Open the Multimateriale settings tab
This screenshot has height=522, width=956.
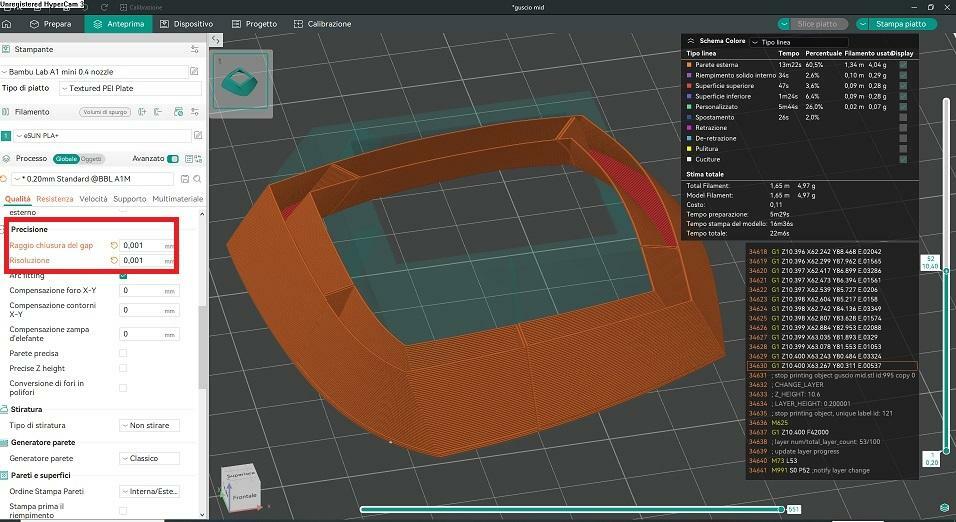click(x=177, y=199)
